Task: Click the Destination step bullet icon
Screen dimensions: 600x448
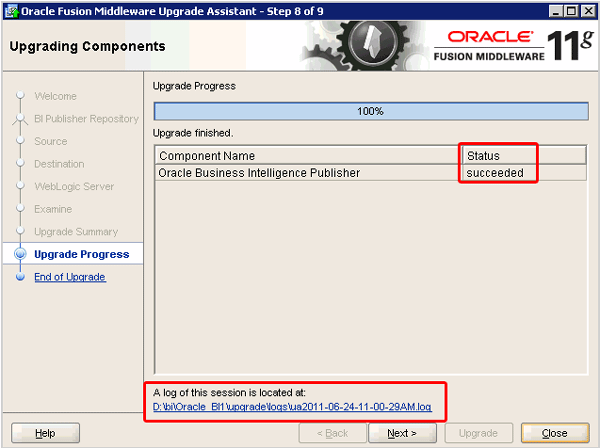Action: coord(20,163)
